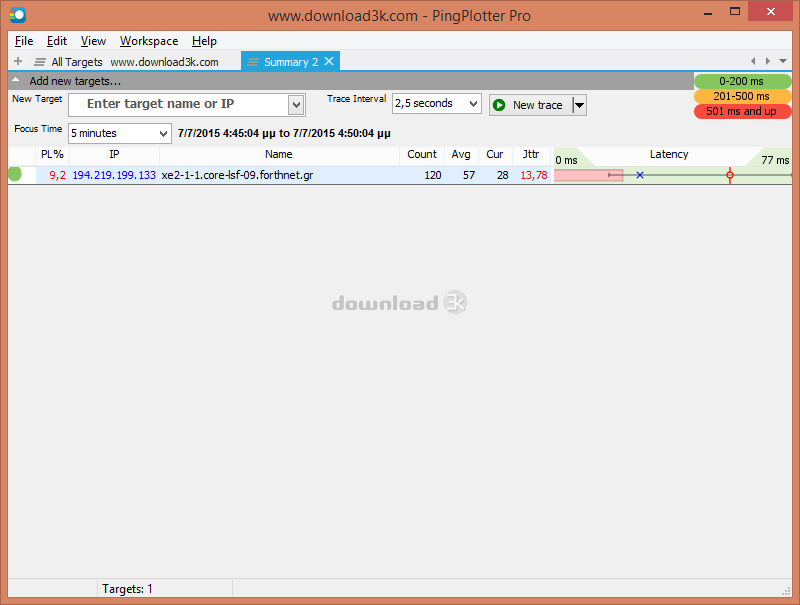The width and height of the screenshot is (800, 605).
Task: Open the New trace options arrow
Action: click(x=579, y=105)
